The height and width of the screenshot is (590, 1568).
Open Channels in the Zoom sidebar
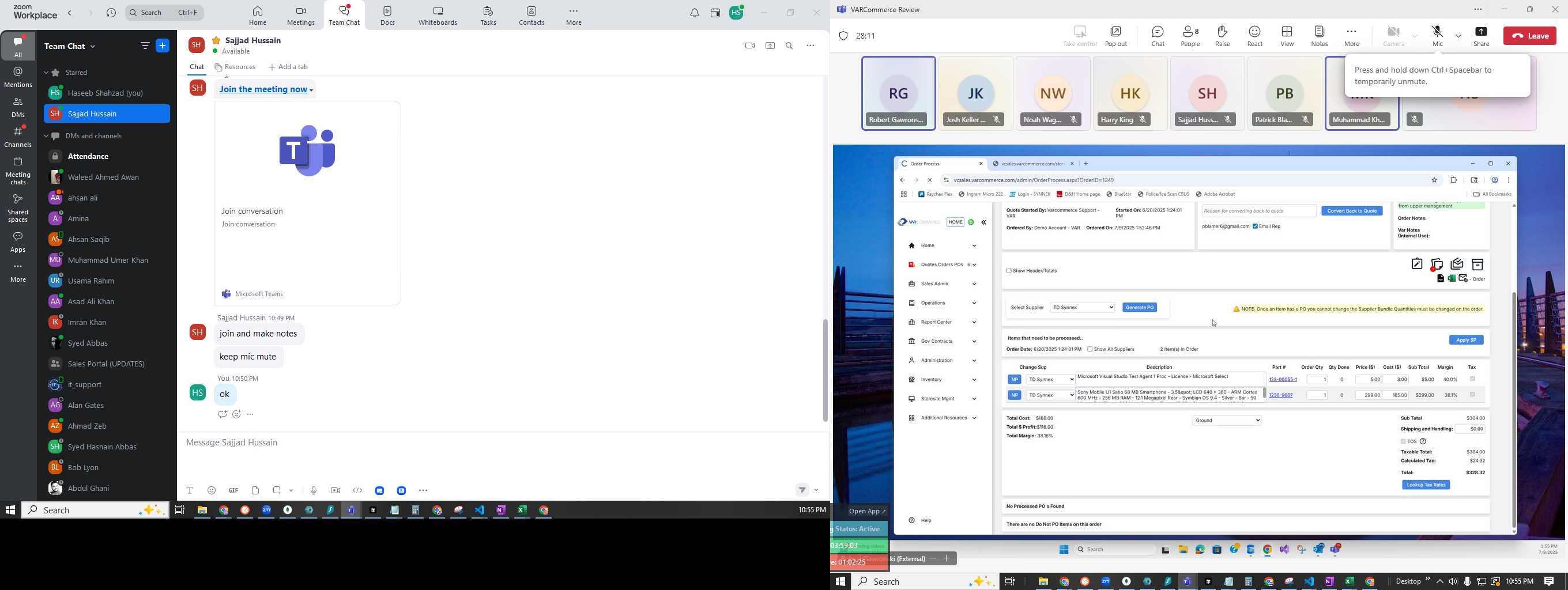coord(18,138)
